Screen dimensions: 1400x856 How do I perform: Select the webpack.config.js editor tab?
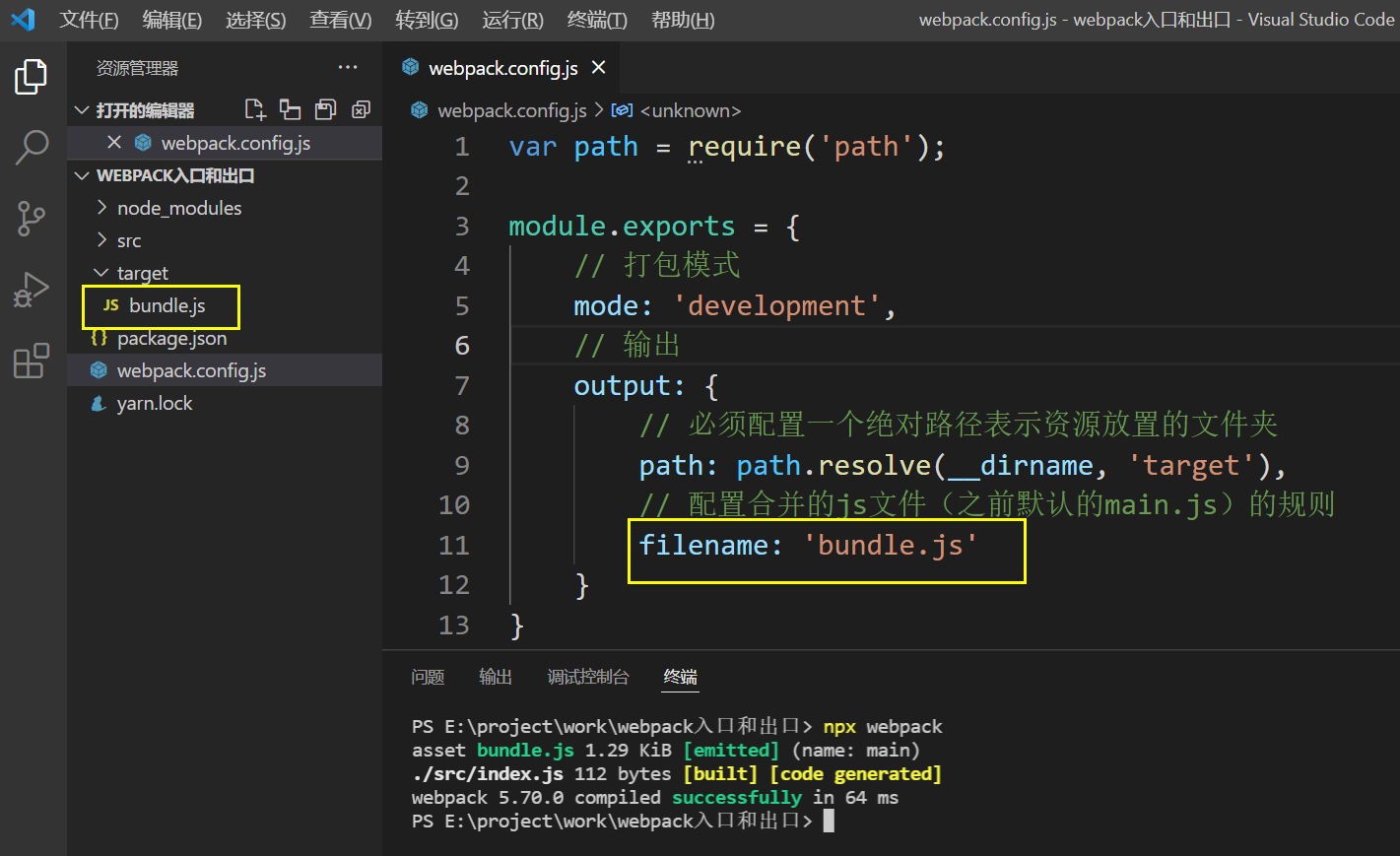(x=503, y=67)
